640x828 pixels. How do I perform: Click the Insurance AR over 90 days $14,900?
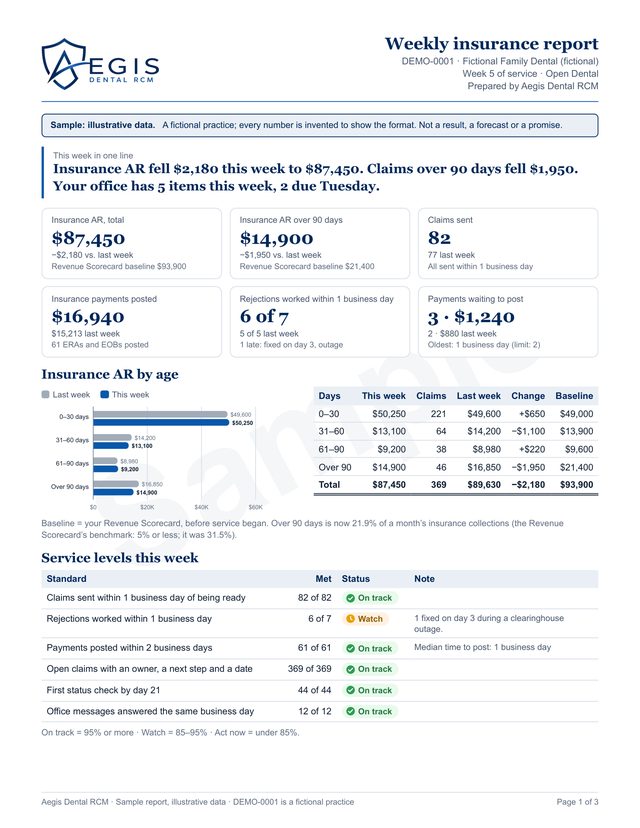276,238
